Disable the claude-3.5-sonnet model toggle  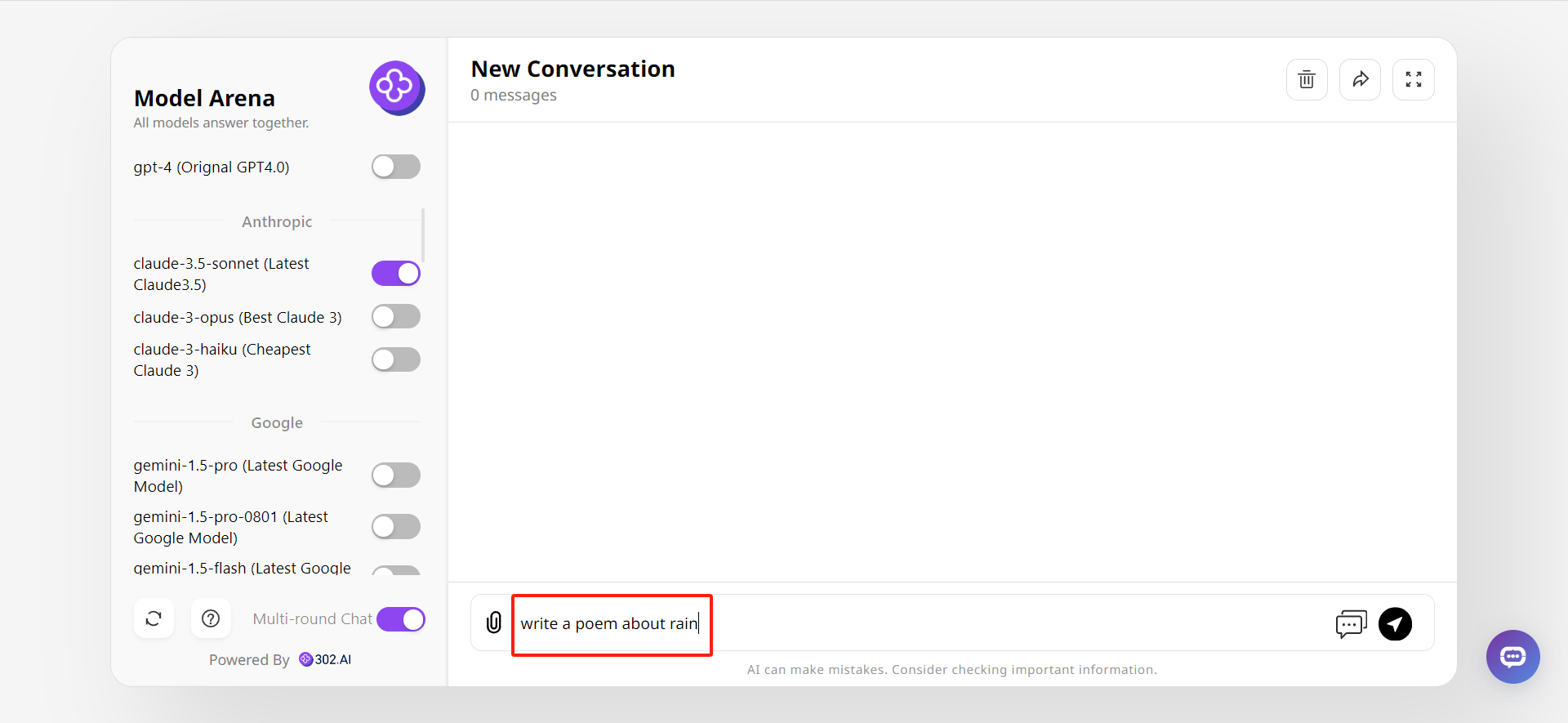tap(396, 274)
